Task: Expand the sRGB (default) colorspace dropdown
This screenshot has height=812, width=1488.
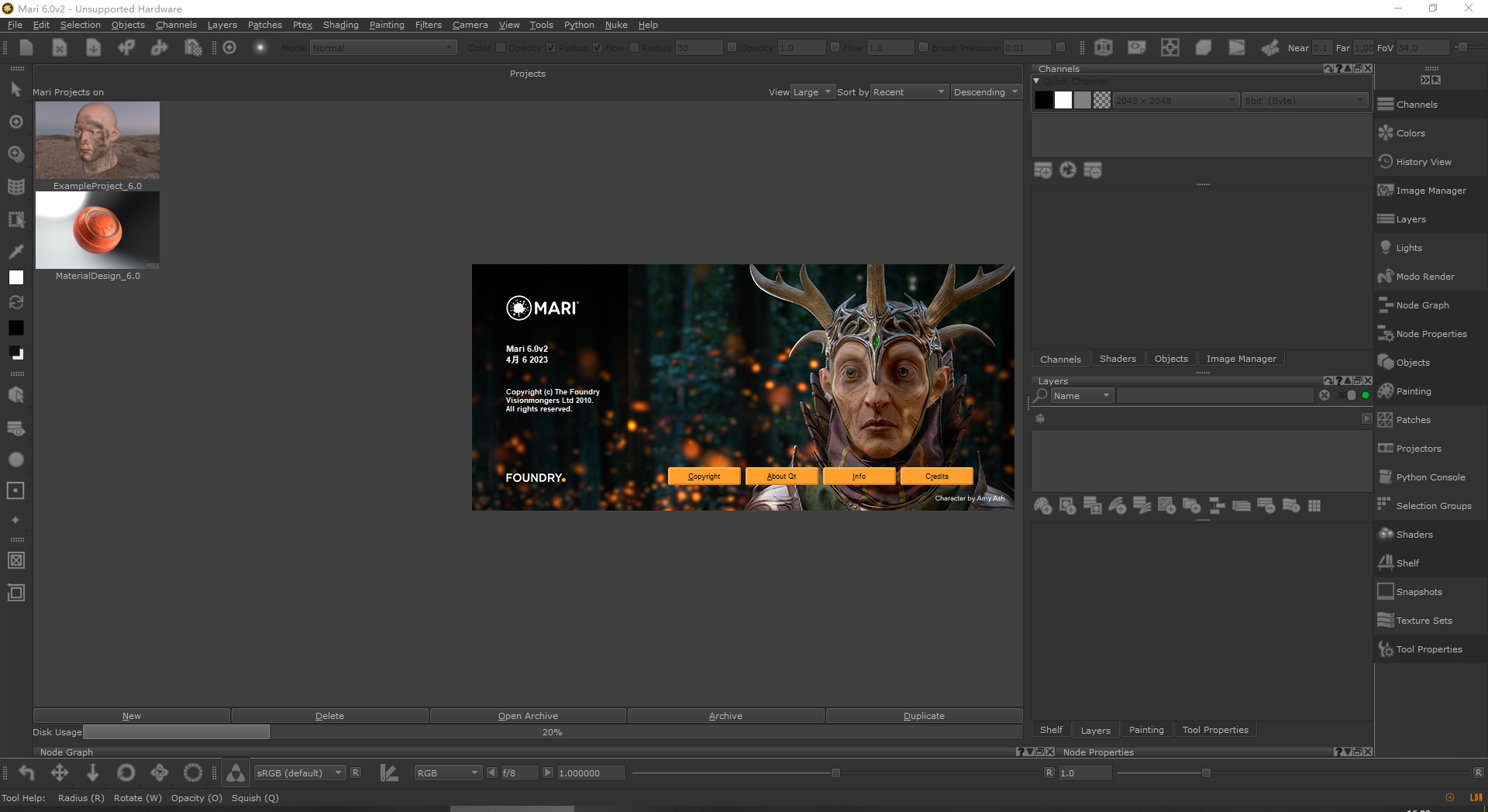Action: (x=299, y=773)
